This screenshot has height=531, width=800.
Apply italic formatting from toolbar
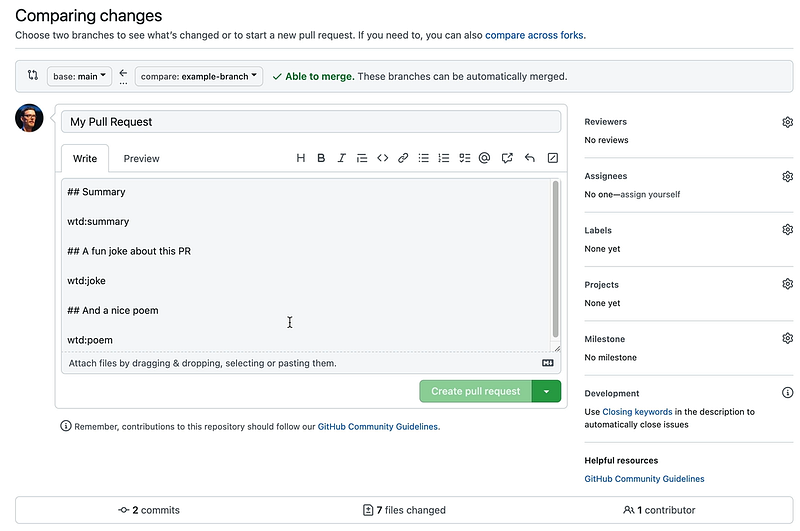coord(341,158)
